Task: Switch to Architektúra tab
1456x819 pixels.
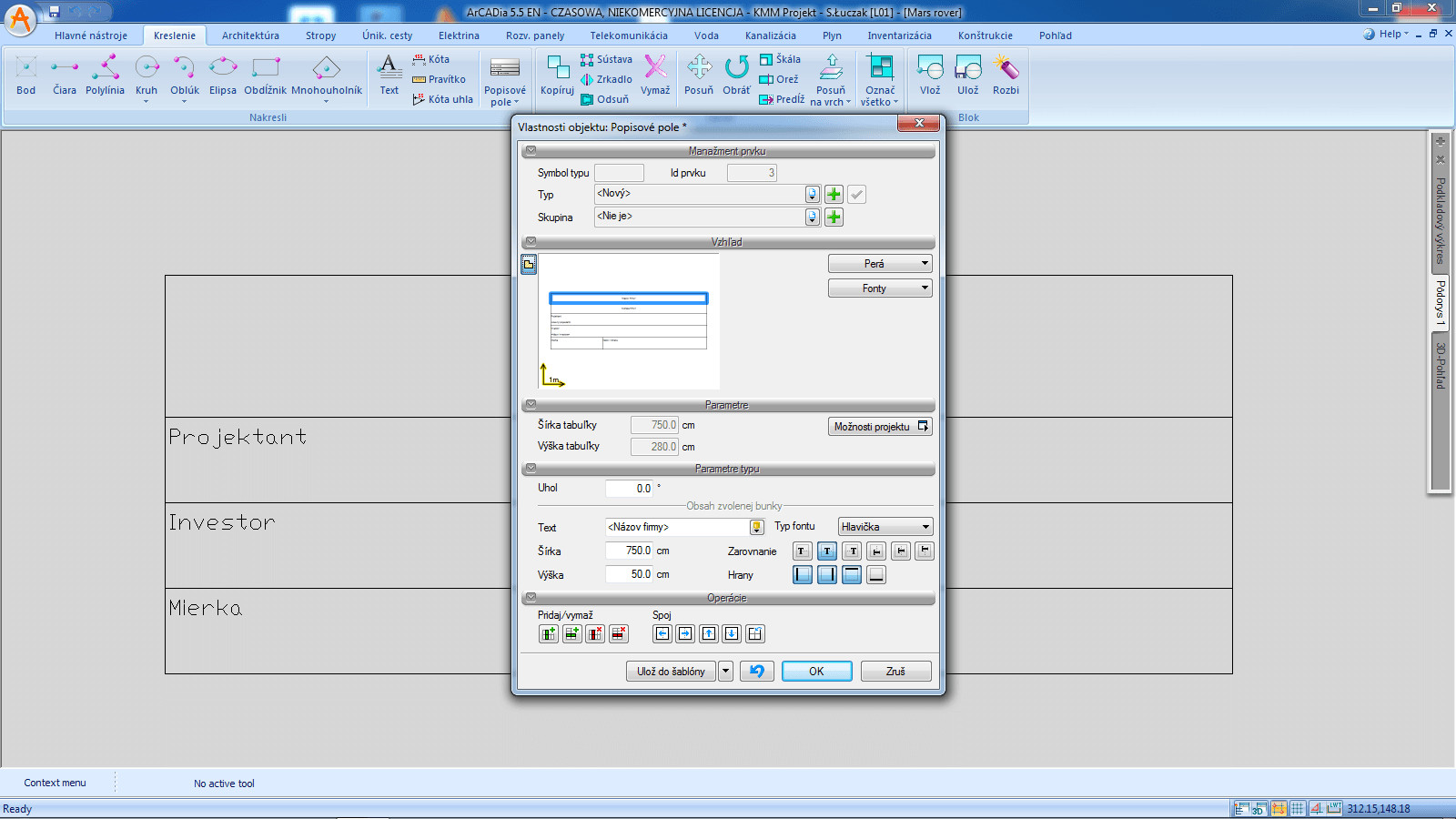Action: (x=250, y=35)
